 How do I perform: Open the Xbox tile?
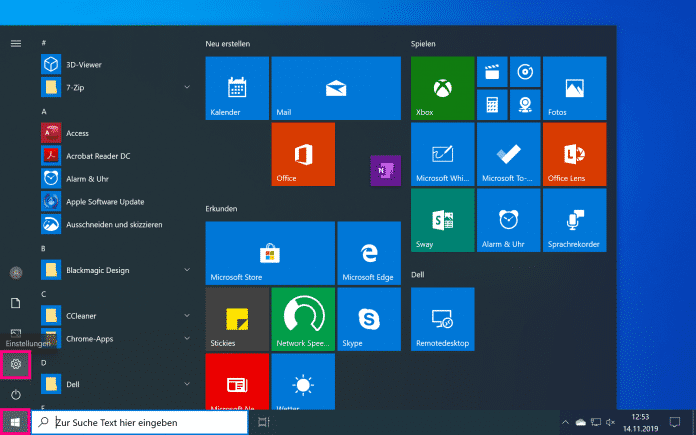click(442, 88)
